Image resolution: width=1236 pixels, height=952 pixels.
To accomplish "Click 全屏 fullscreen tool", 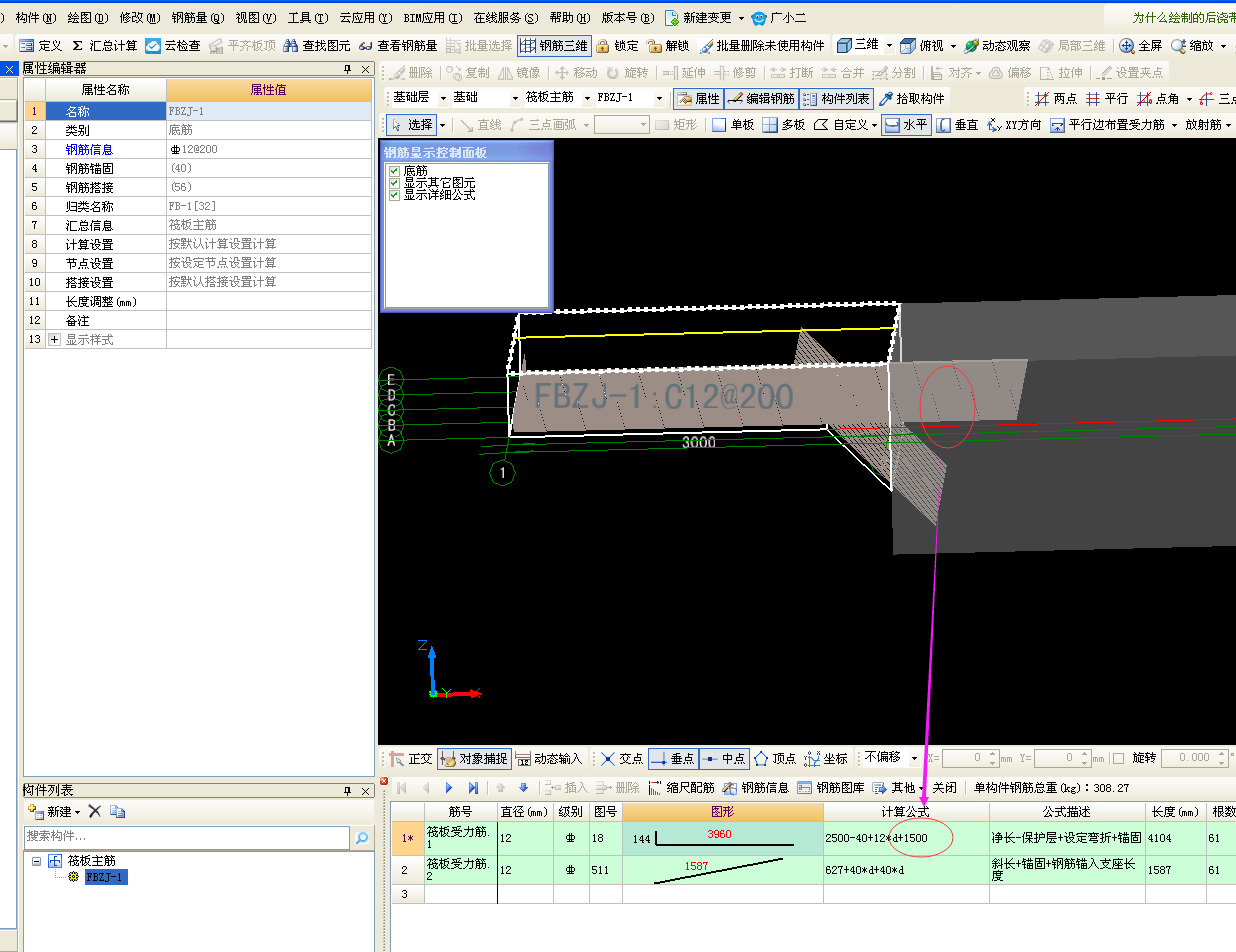I will click(x=1140, y=46).
